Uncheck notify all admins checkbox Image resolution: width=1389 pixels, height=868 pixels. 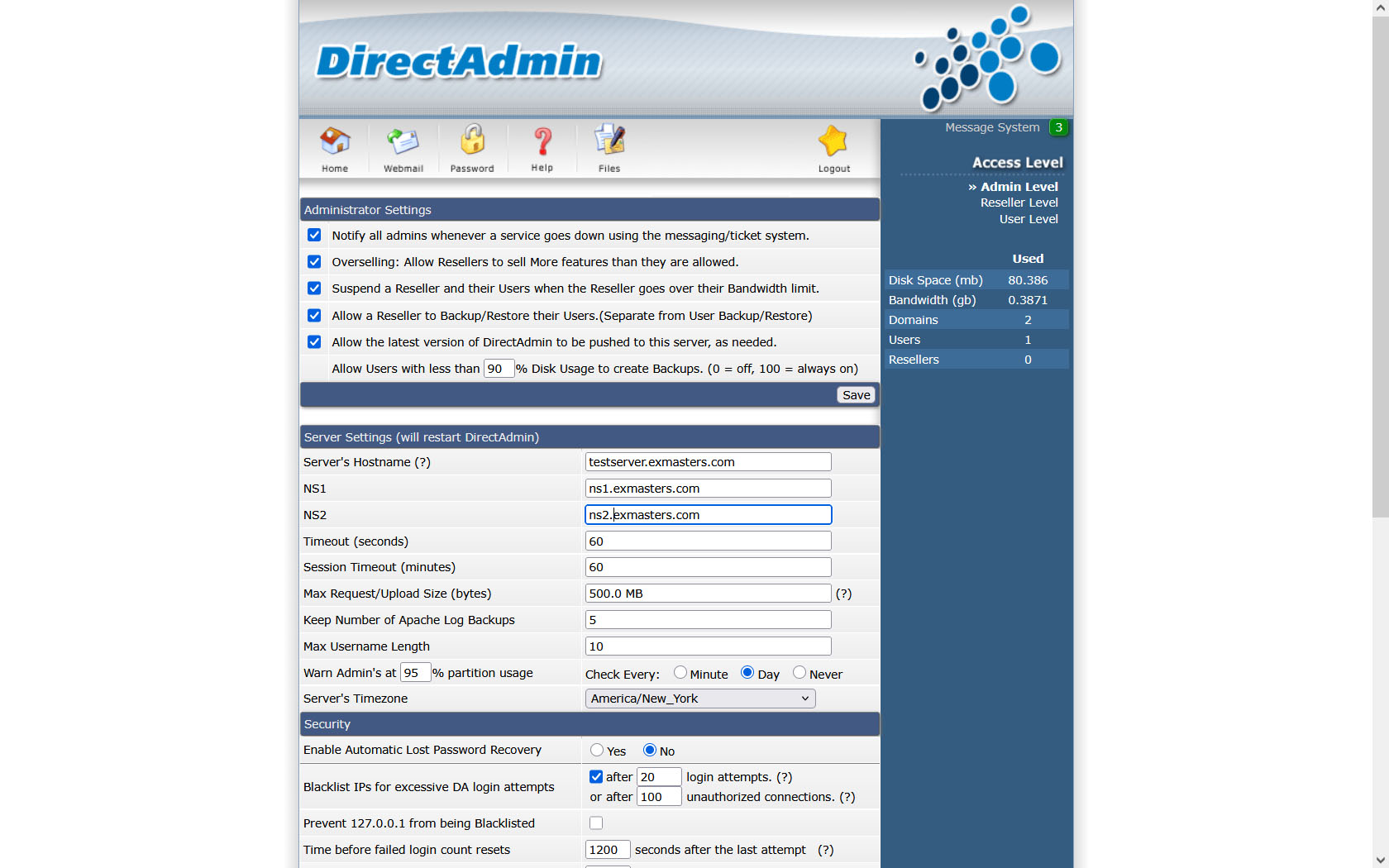314,236
